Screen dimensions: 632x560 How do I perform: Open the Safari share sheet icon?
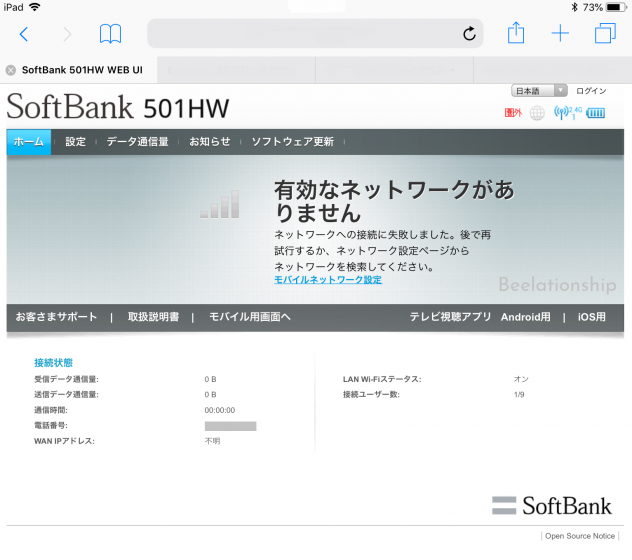point(516,33)
